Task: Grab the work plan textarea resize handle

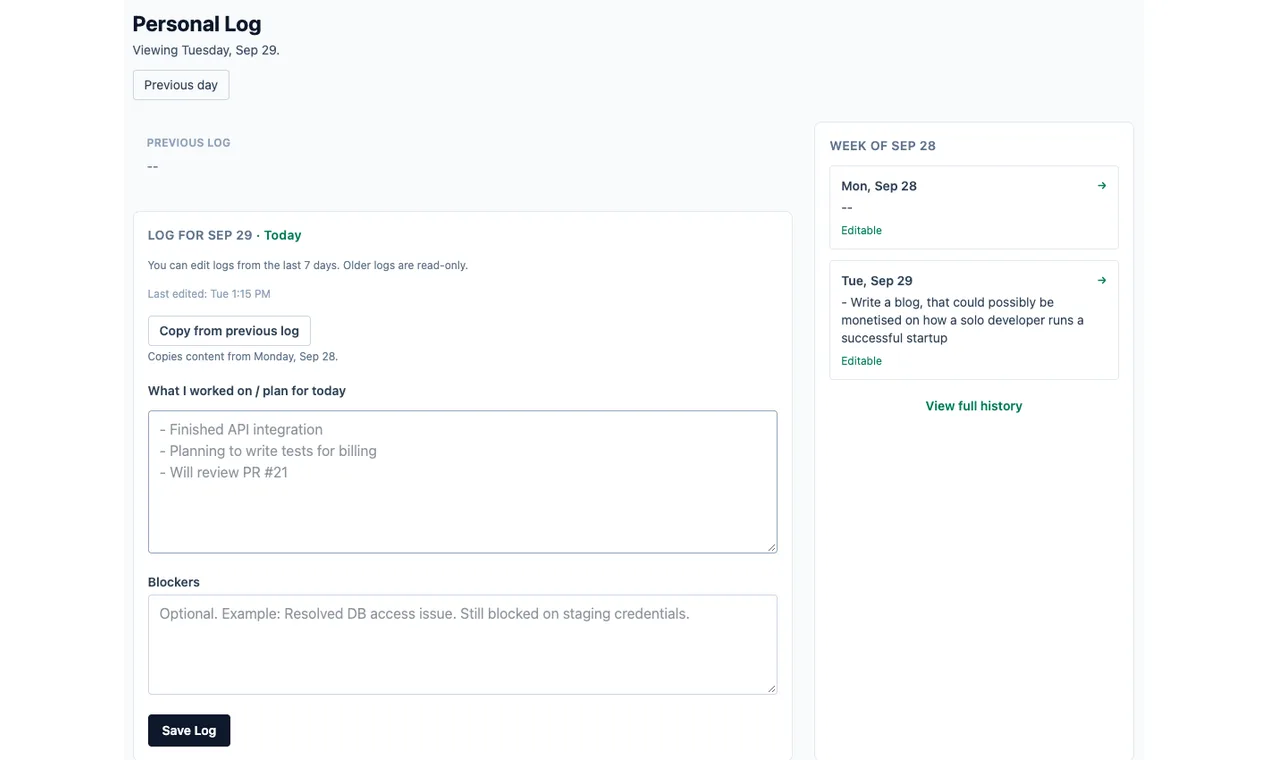Action: pyautogui.click(x=771, y=547)
